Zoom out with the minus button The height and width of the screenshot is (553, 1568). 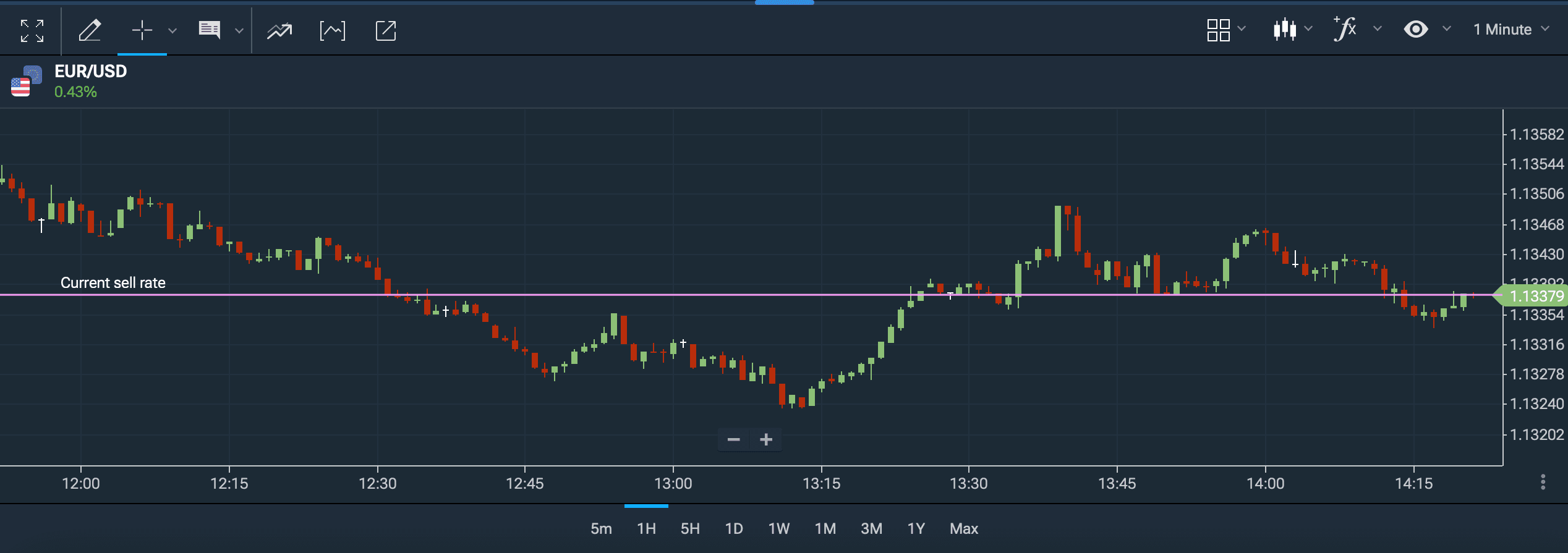734,440
